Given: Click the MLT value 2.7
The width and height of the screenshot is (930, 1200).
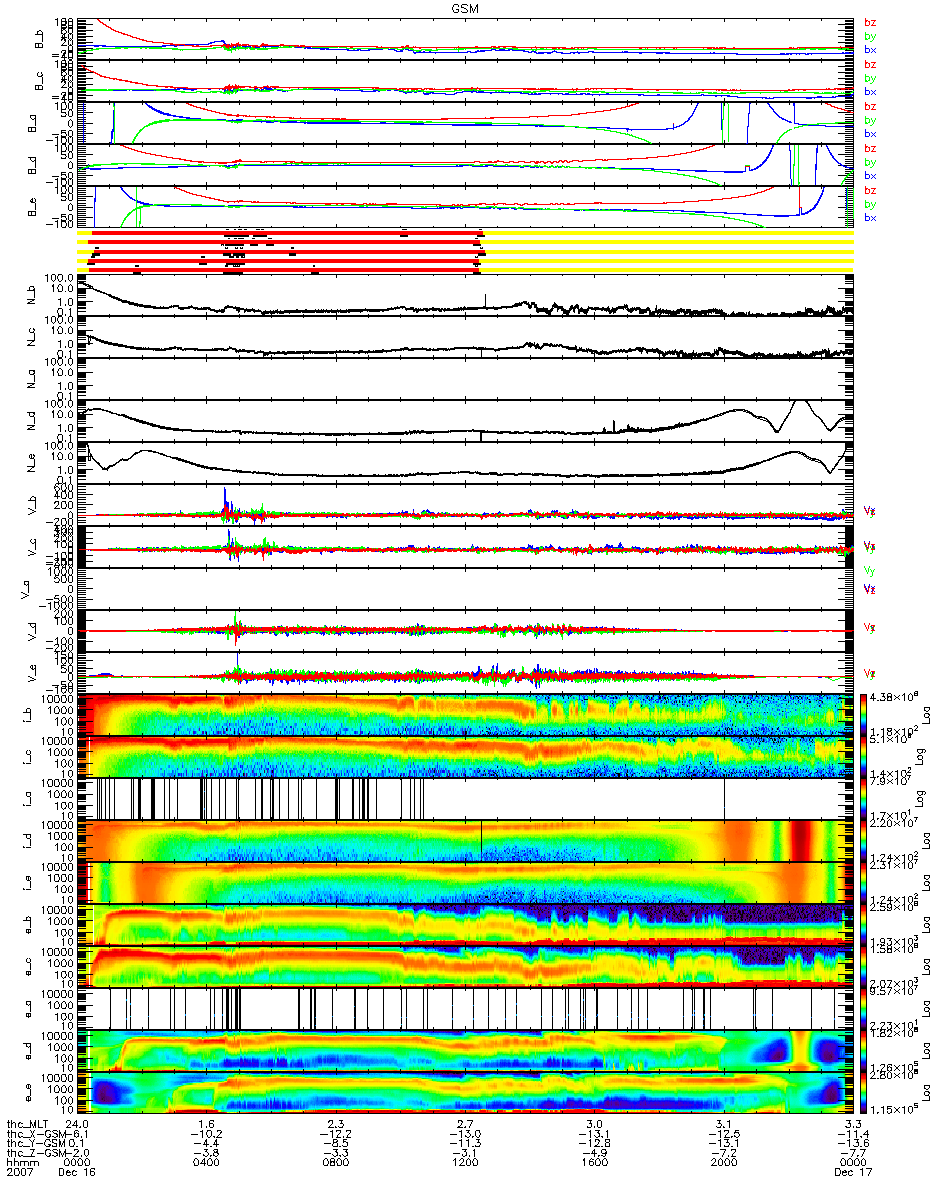Looking at the screenshot, I should click(x=465, y=1122).
